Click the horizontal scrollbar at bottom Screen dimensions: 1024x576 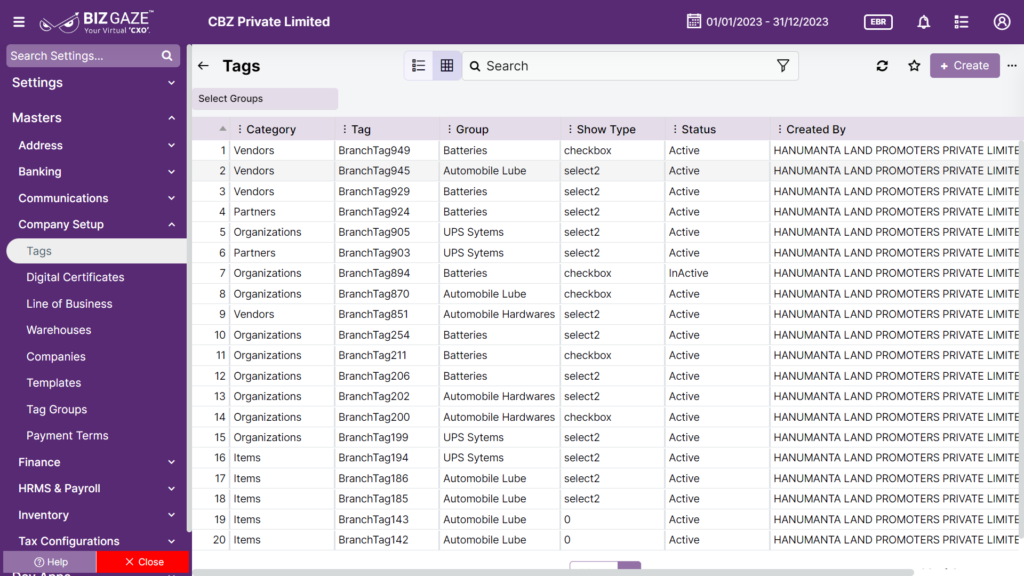pyautogui.click(x=552, y=573)
